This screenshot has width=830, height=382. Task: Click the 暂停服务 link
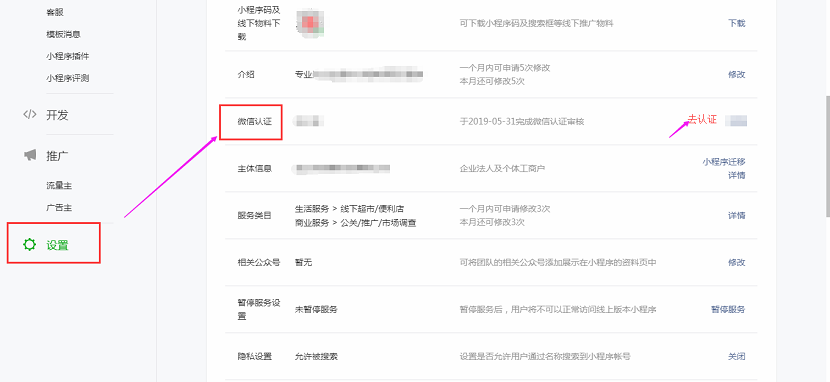point(728,310)
